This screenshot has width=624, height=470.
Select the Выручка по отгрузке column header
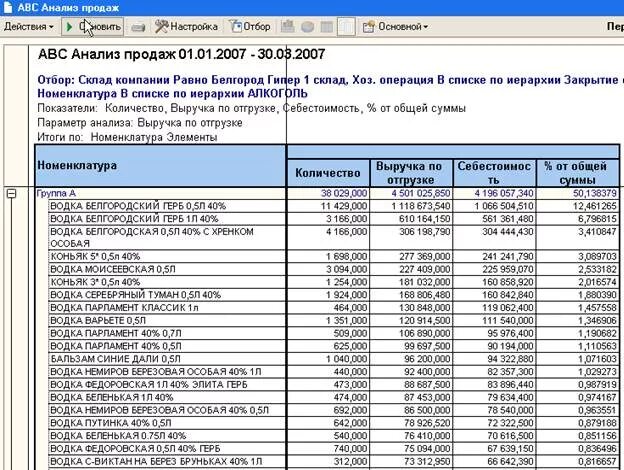[x=411, y=173]
